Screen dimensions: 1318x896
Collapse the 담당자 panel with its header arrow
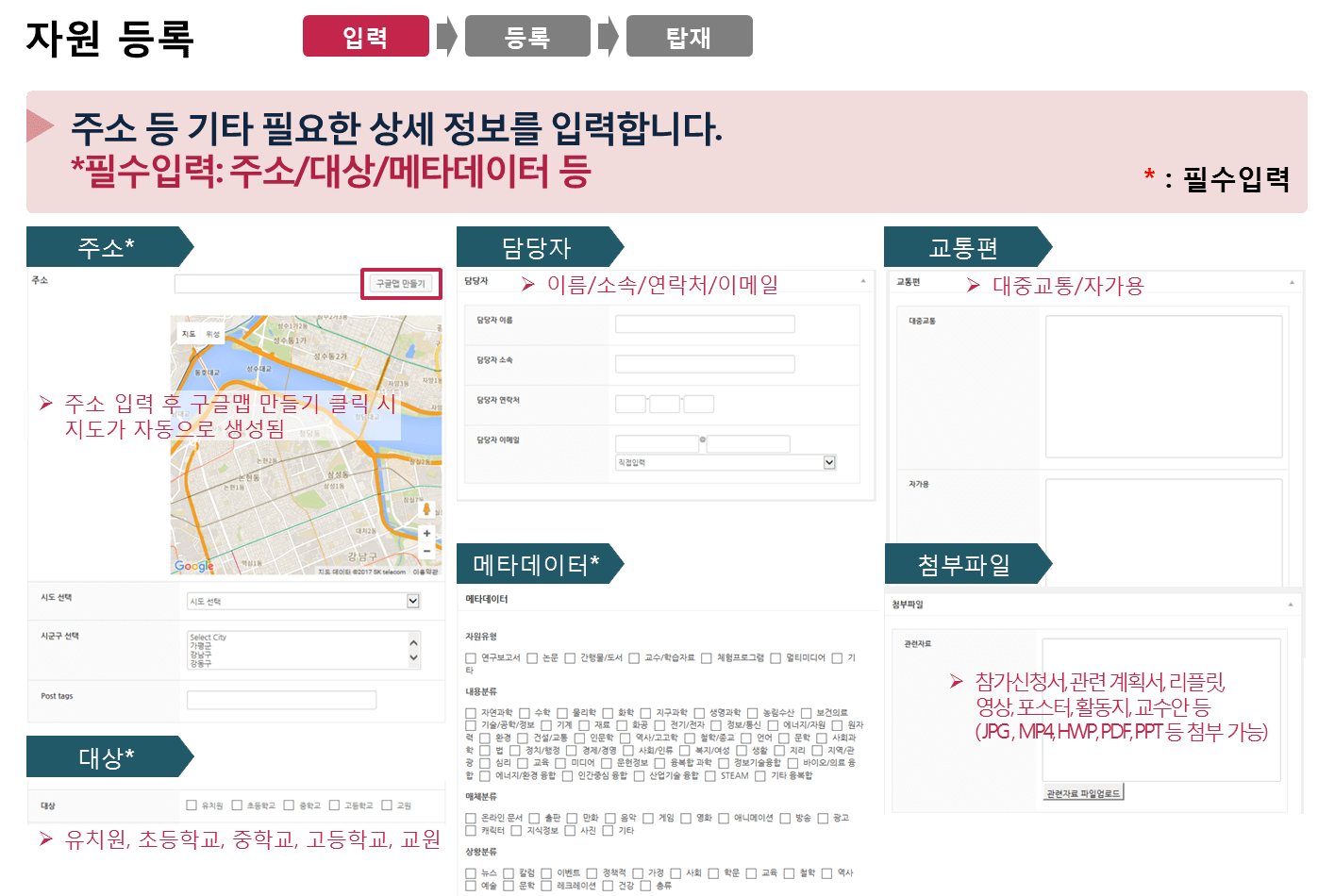(x=863, y=281)
